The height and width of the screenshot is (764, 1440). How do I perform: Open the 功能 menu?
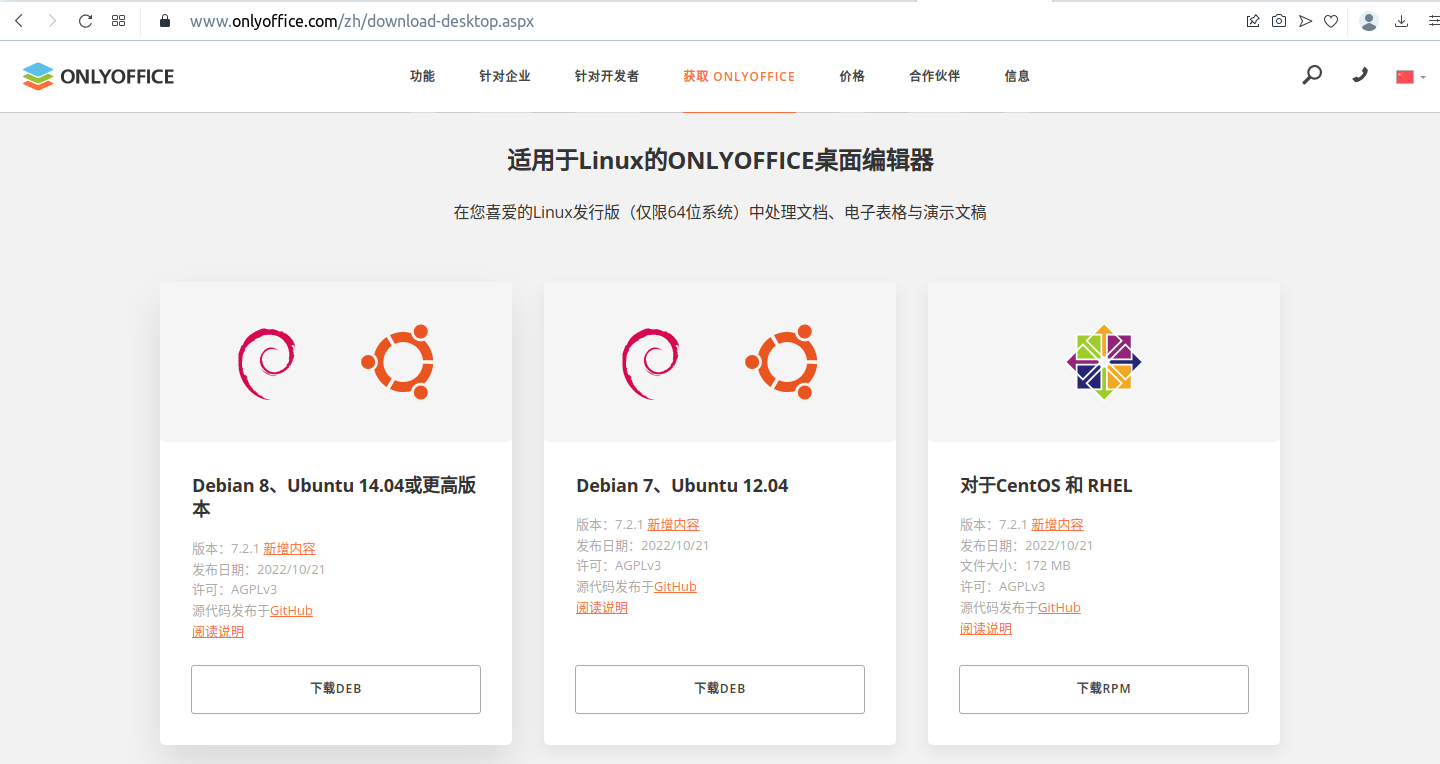422,76
